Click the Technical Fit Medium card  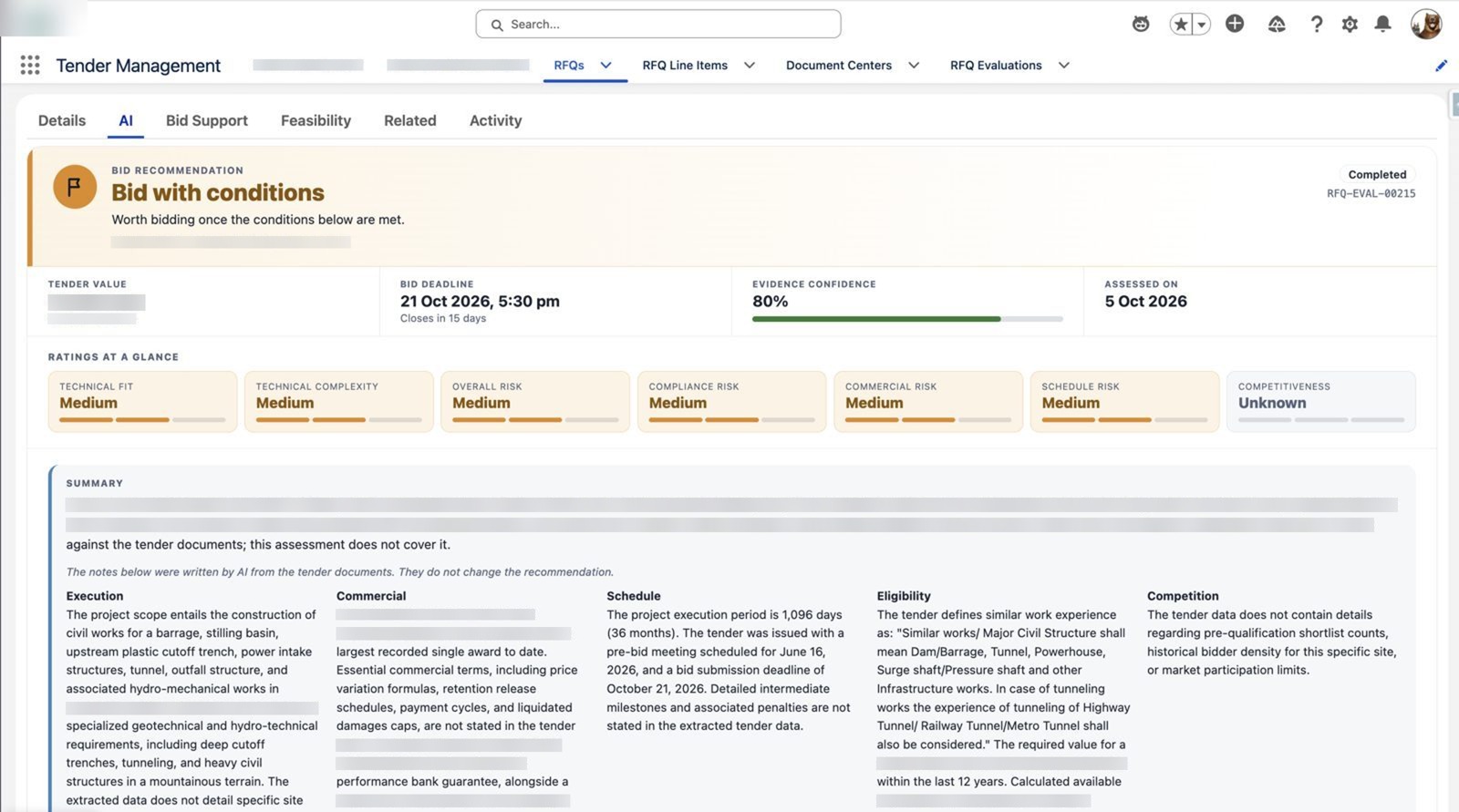(142, 401)
